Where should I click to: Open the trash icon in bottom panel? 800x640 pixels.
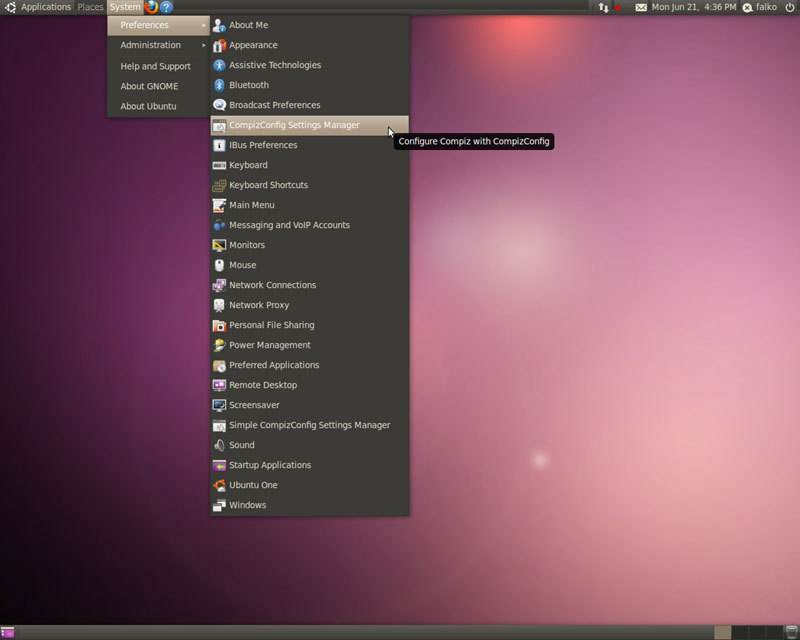(x=791, y=632)
